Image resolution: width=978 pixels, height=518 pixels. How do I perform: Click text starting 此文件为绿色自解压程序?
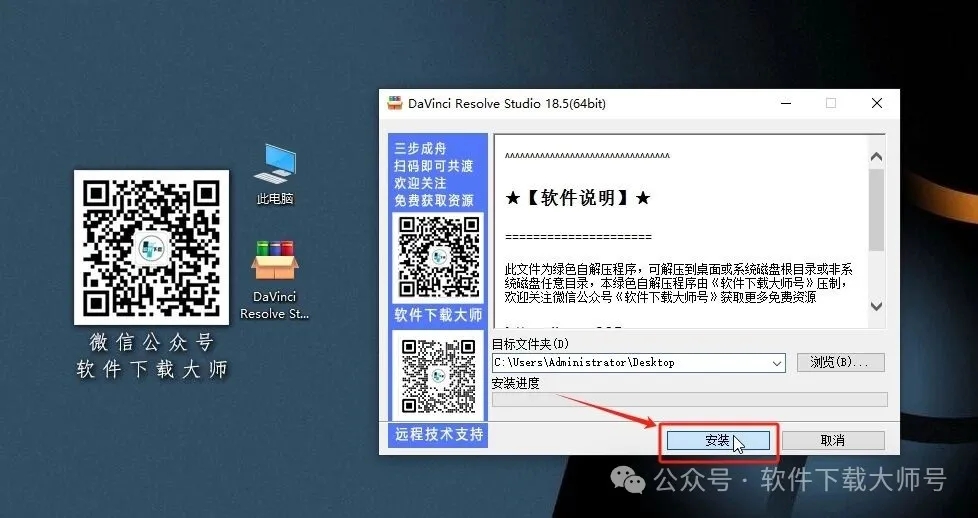click(x=679, y=283)
